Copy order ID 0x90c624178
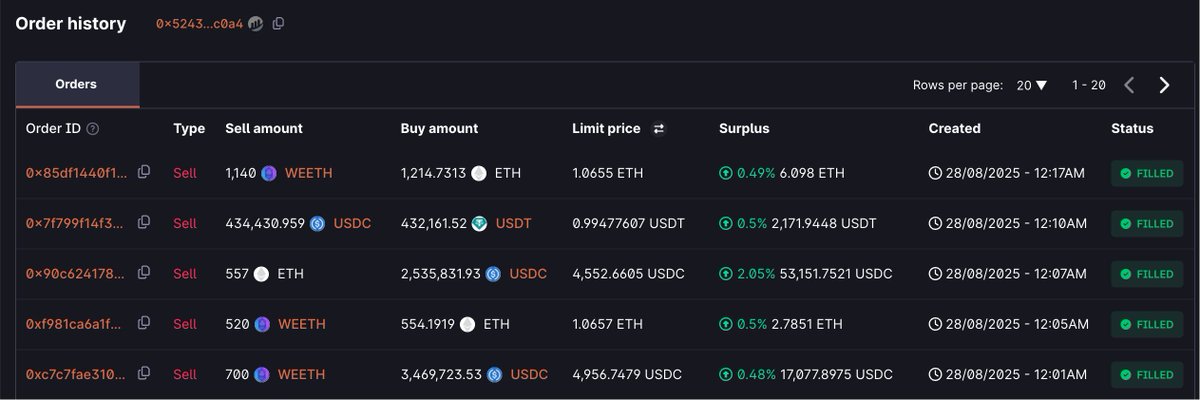 (144, 272)
